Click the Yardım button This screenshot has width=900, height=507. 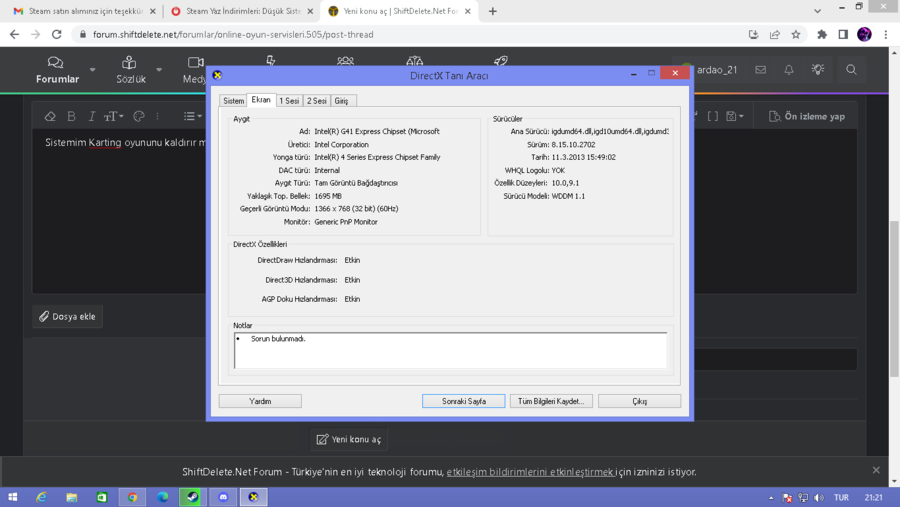coord(260,401)
